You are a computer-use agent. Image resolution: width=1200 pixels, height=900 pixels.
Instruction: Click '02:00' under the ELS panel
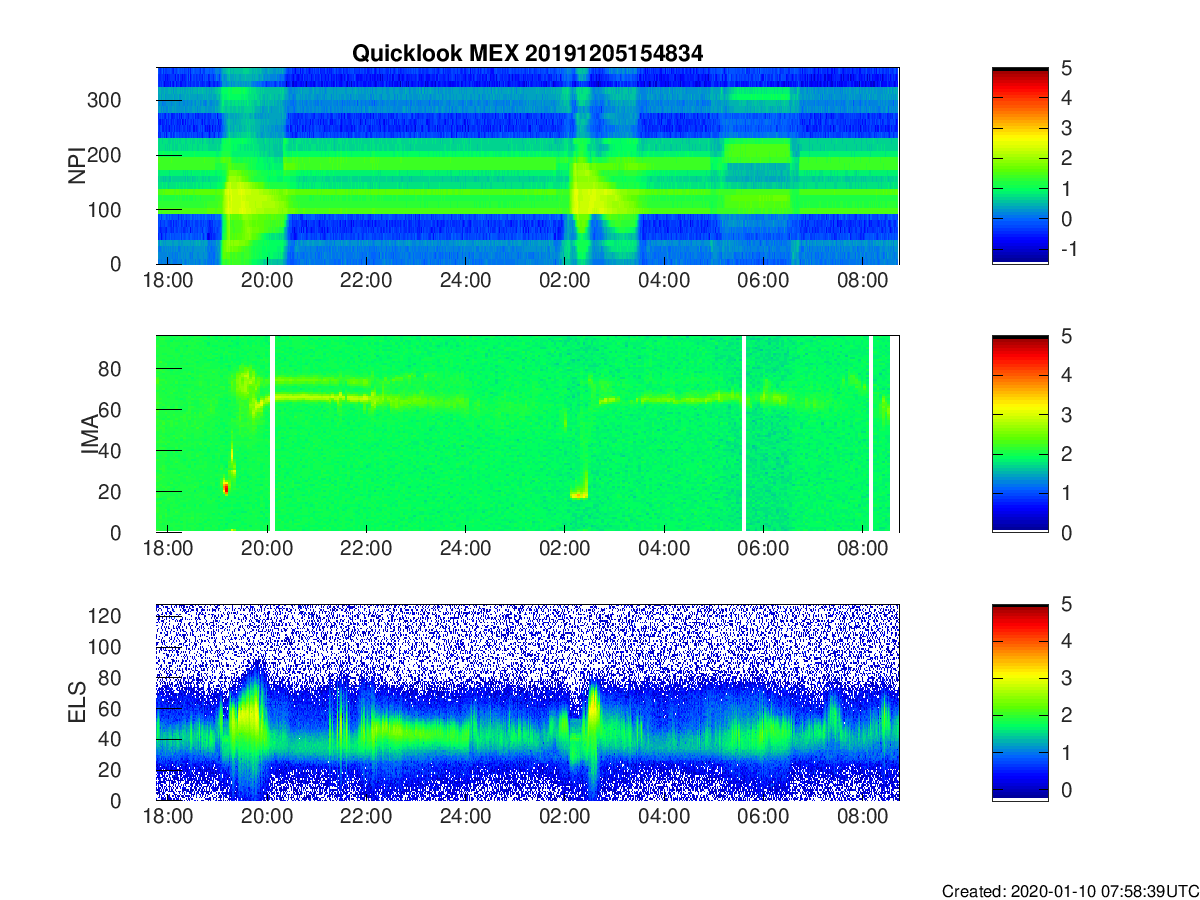[x=565, y=818]
